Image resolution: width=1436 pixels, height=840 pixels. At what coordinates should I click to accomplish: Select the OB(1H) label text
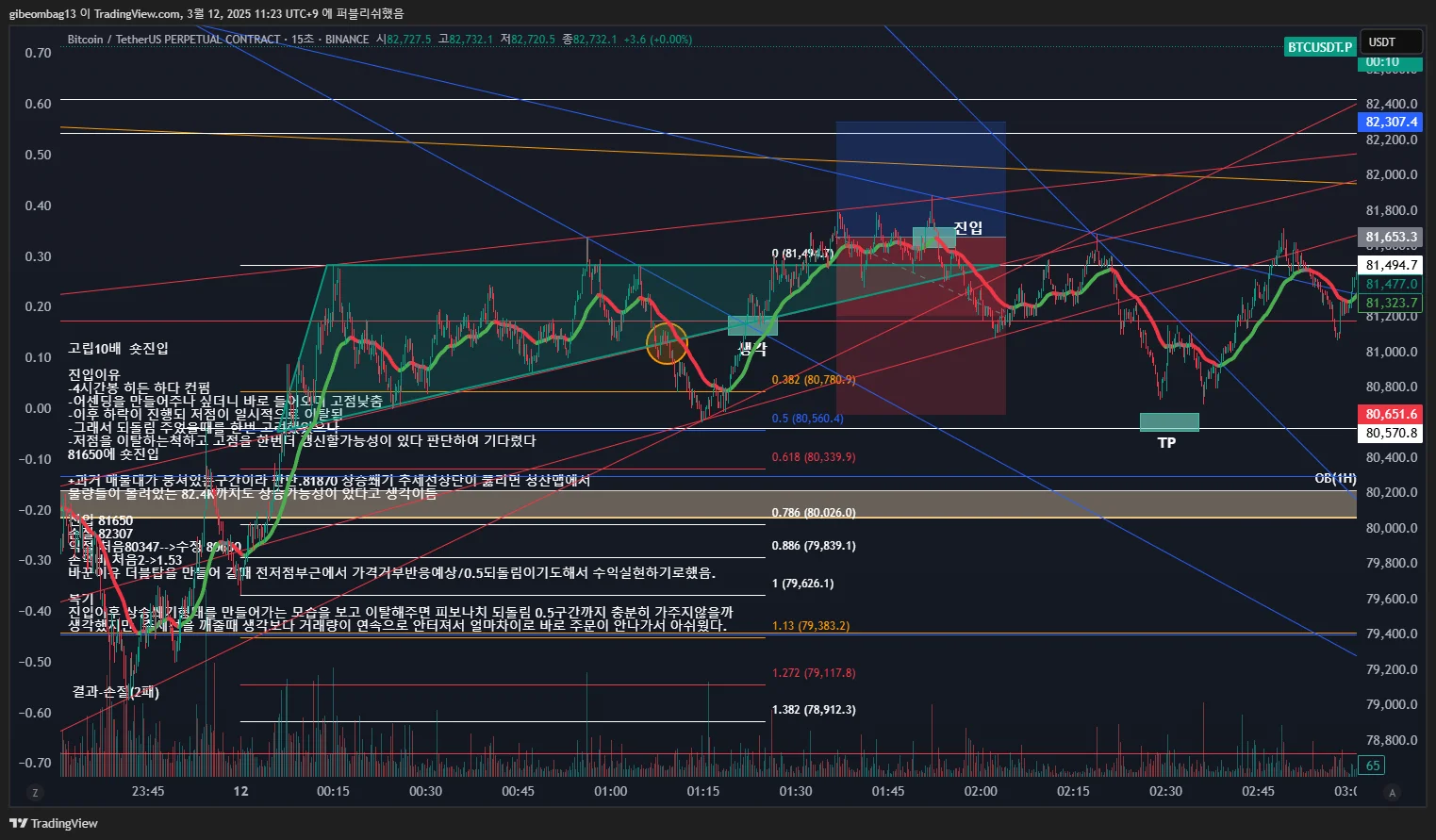coord(1335,479)
